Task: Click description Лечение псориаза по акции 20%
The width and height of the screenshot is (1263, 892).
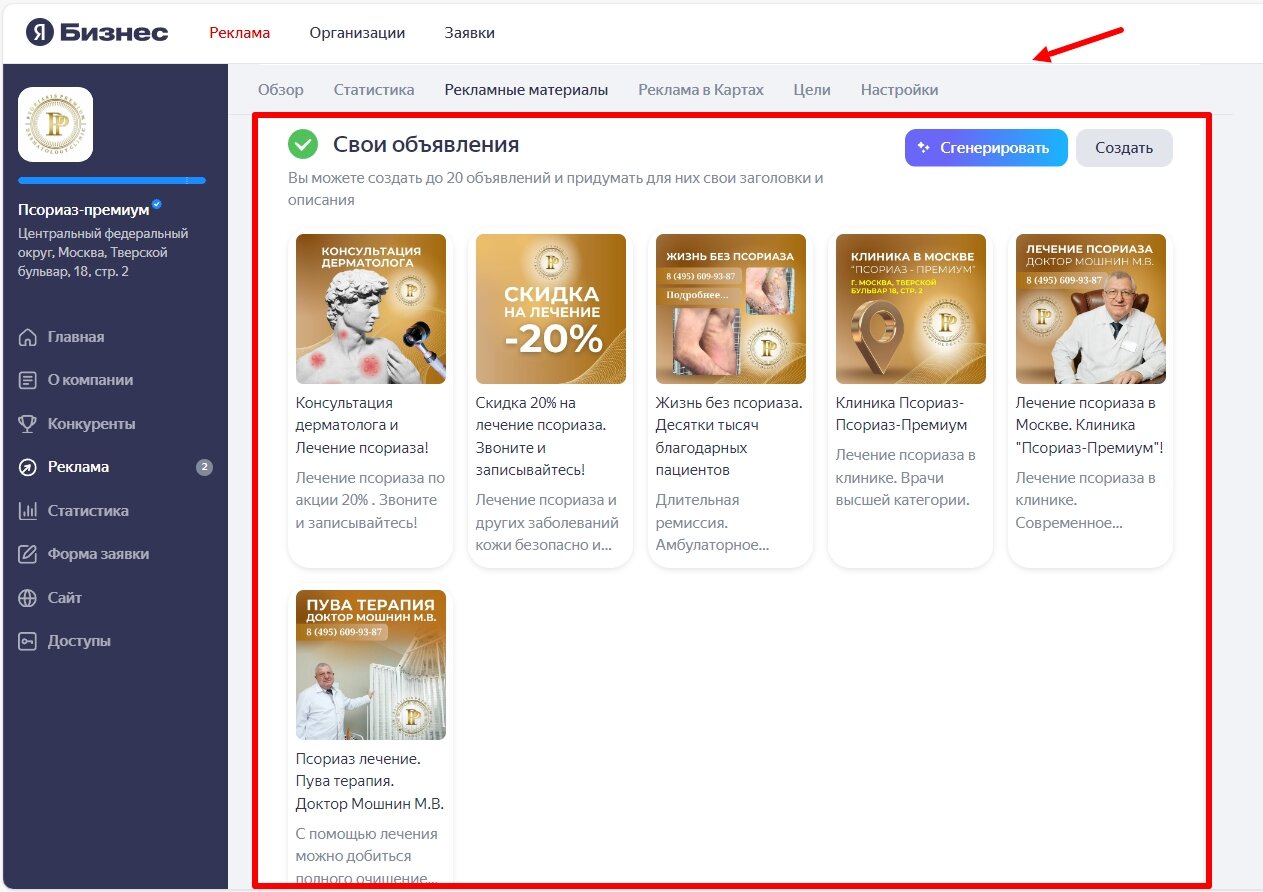Action: [x=371, y=500]
